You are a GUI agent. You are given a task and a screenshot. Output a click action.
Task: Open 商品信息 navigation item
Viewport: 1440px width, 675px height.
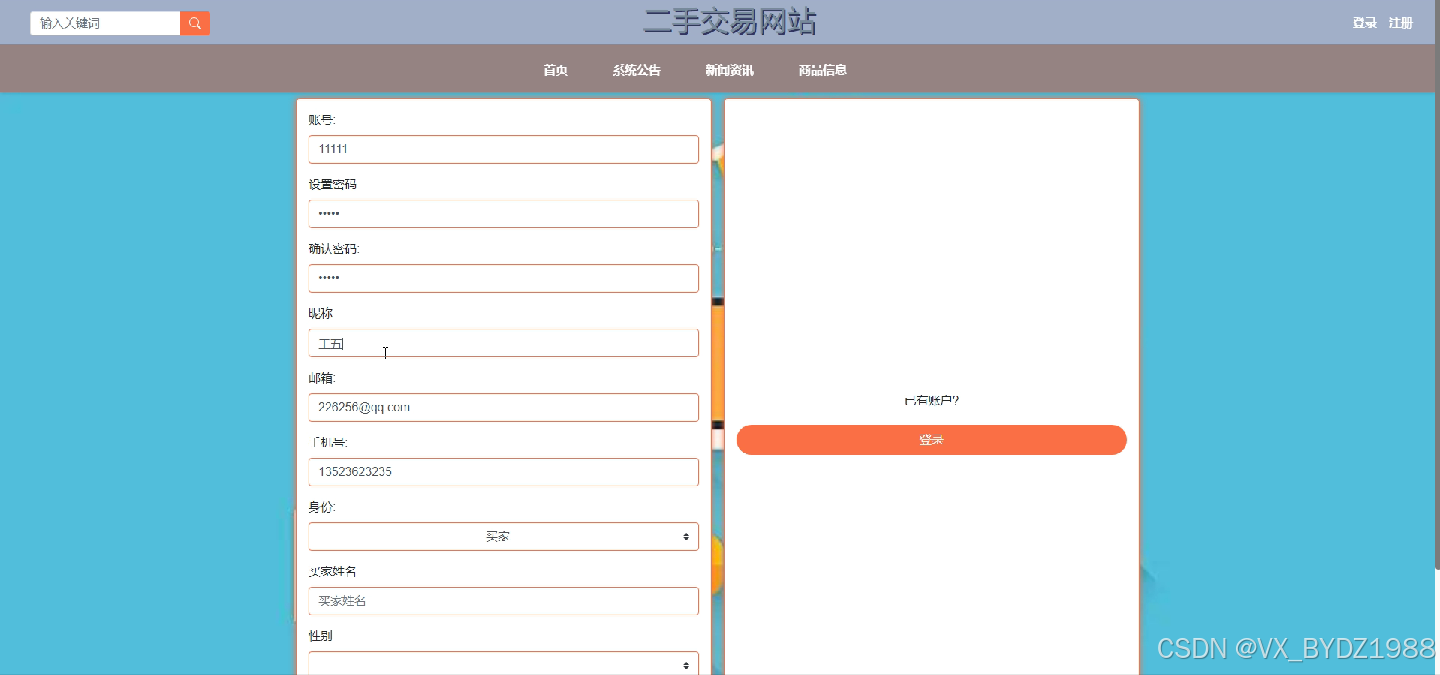point(823,70)
